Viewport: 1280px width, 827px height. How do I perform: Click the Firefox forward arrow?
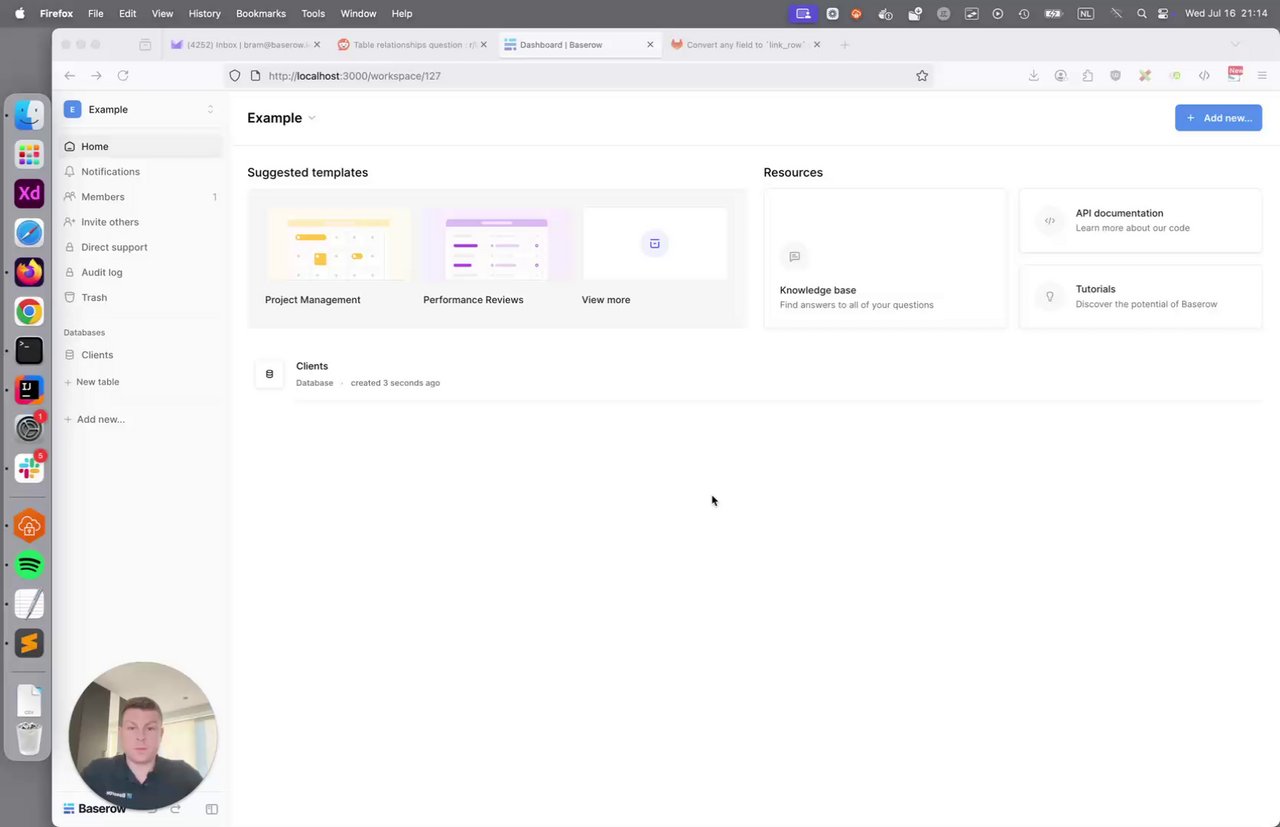96,75
